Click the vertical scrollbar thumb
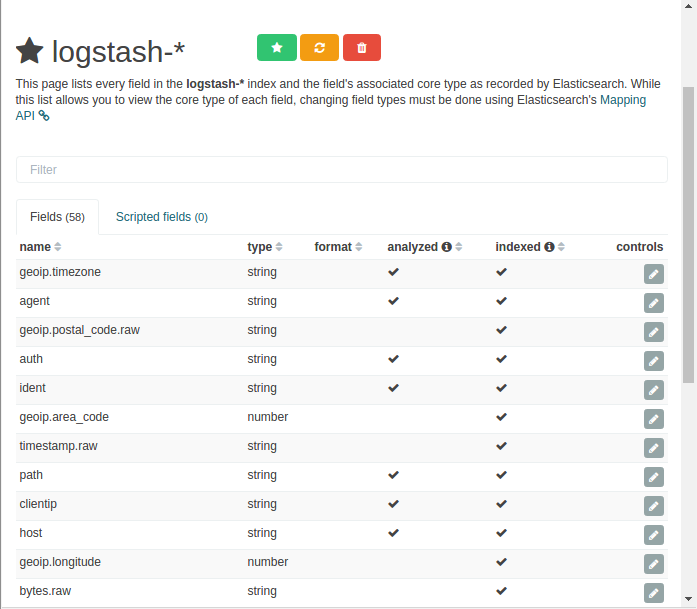This screenshot has width=697, height=609. click(688, 234)
